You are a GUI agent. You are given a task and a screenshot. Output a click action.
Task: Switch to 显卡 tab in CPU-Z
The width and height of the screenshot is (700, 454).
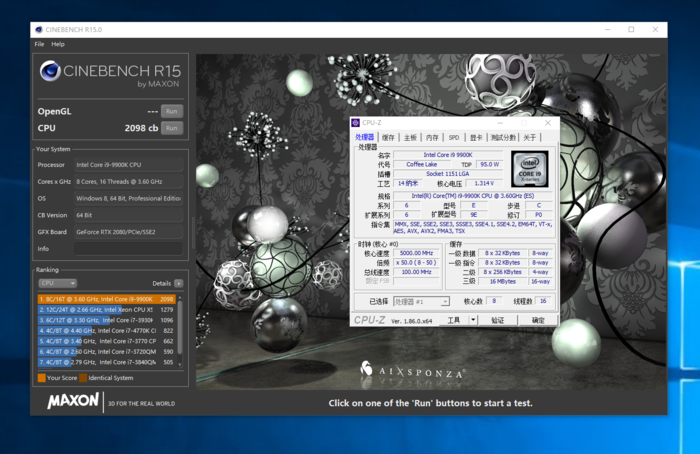(476, 137)
